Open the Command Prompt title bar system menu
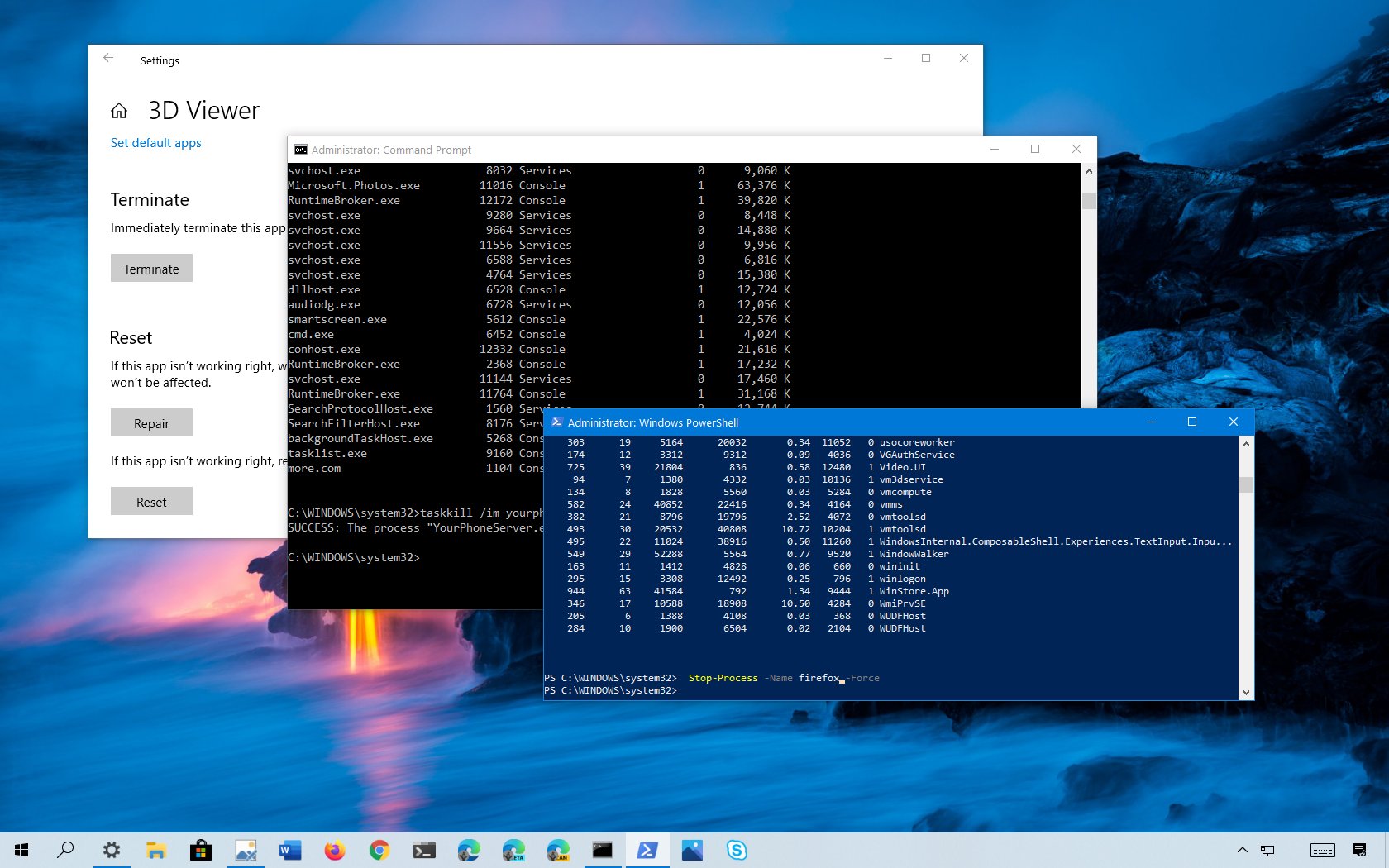1389x868 pixels. coord(300,150)
